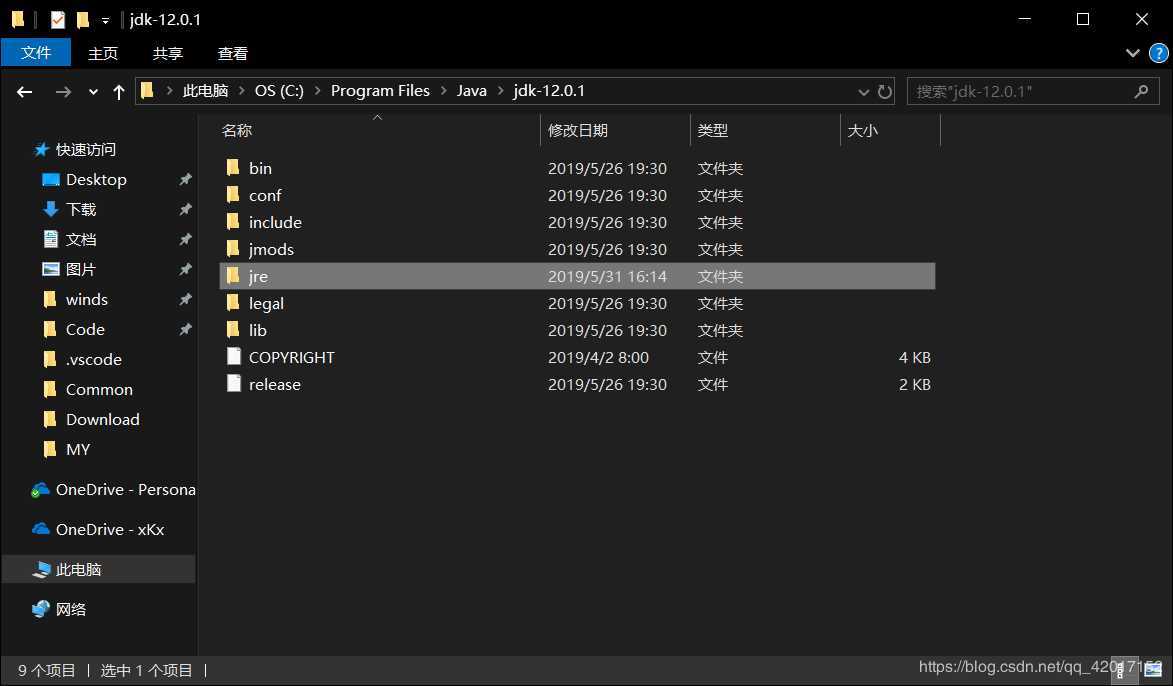Expand the address bar history dropdown

coord(864,91)
